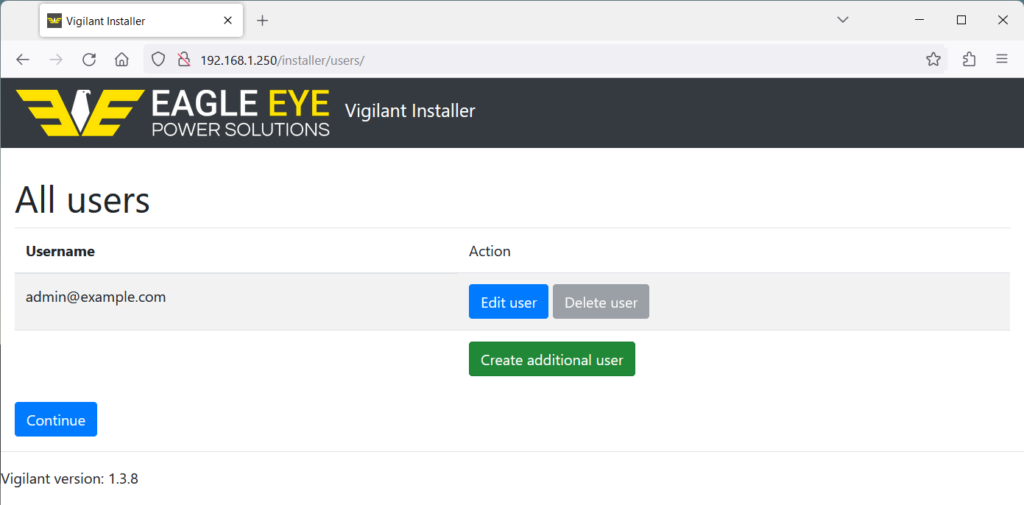The width and height of the screenshot is (1024, 505).
Task: Click the Continue button
Action: [x=56, y=419]
